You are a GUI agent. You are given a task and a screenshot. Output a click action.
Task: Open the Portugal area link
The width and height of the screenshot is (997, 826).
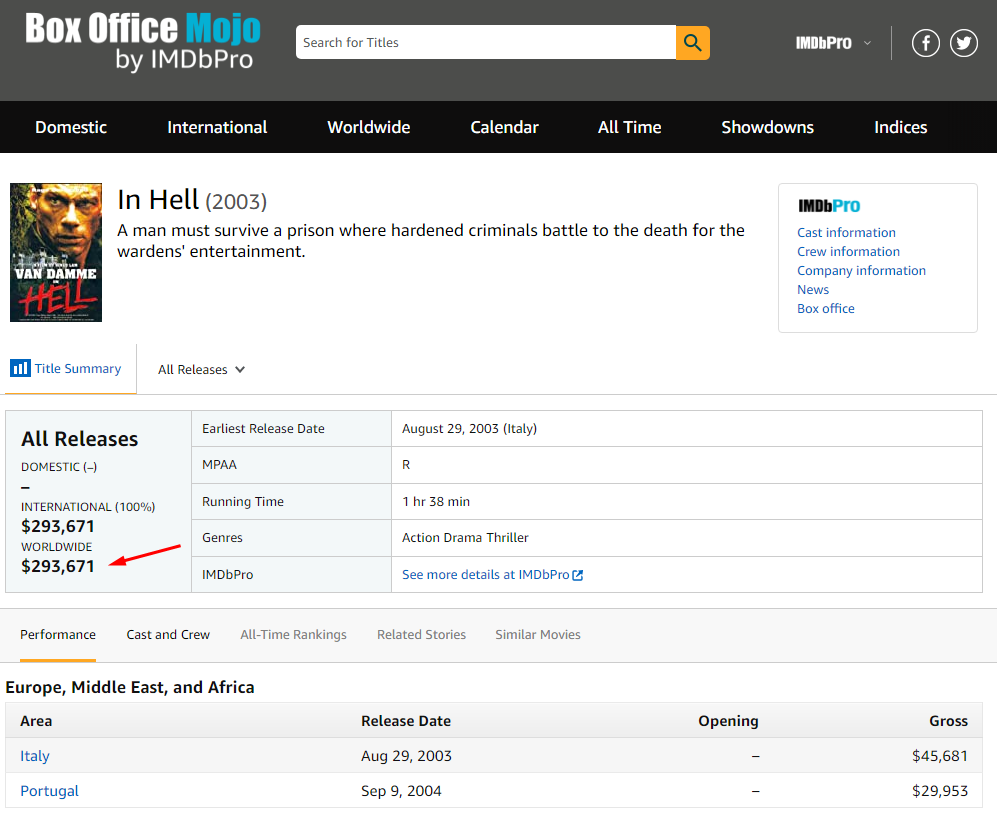tap(50, 791)
